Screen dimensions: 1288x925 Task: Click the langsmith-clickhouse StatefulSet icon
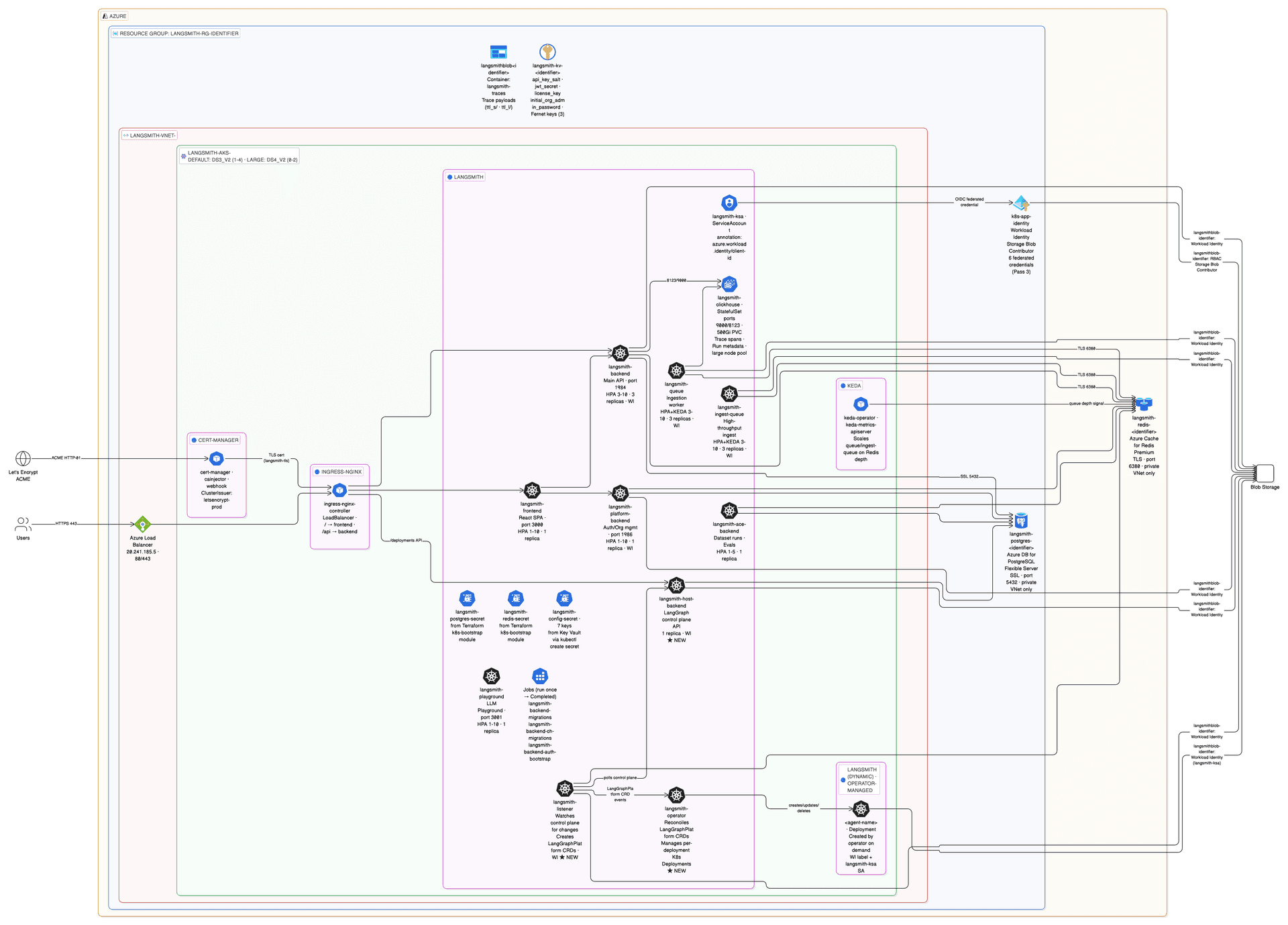(729, 284)
